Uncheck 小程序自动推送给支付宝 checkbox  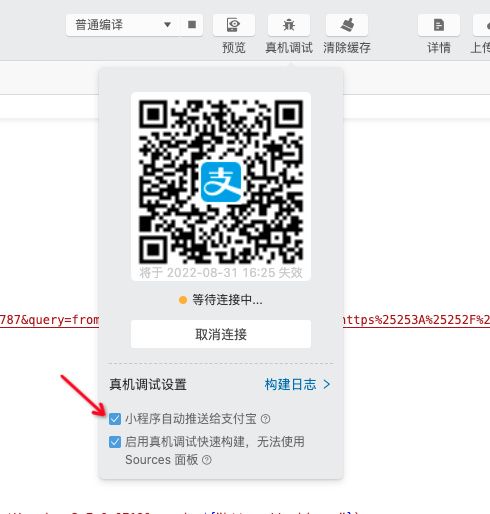[115, 419]
